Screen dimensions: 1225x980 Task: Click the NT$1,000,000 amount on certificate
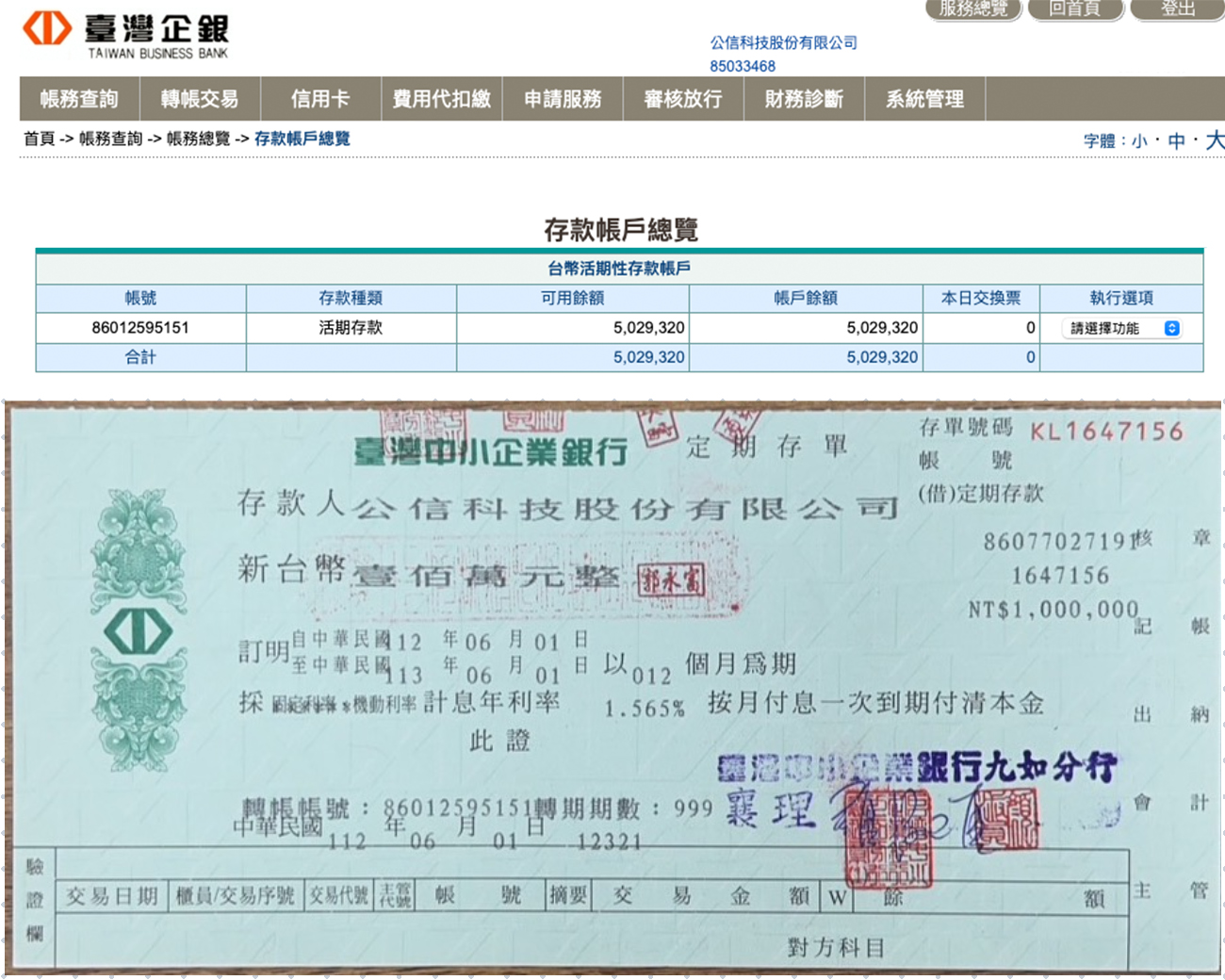[1053, 610]
